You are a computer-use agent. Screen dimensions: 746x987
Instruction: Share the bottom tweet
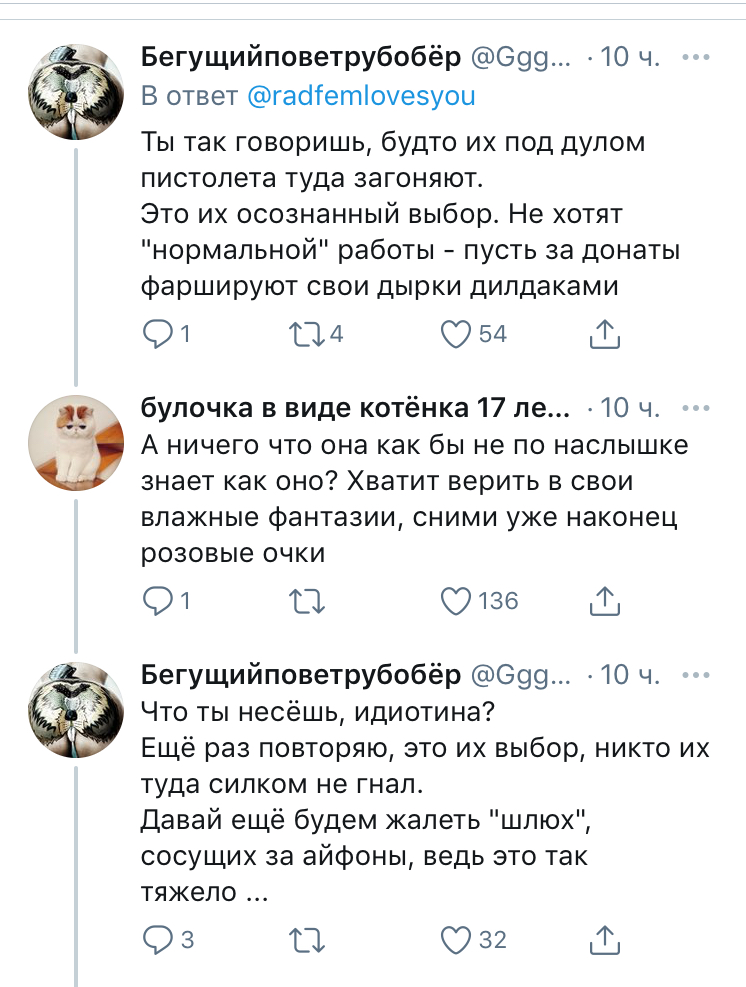coord(605,939)
